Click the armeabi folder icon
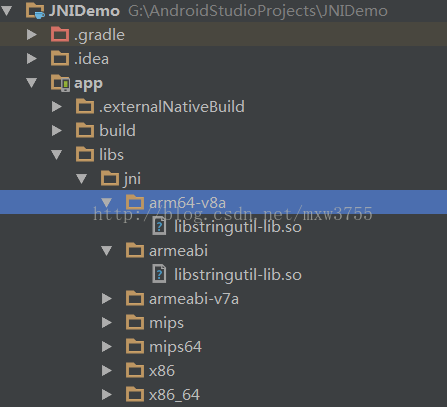 click(135, 250)
